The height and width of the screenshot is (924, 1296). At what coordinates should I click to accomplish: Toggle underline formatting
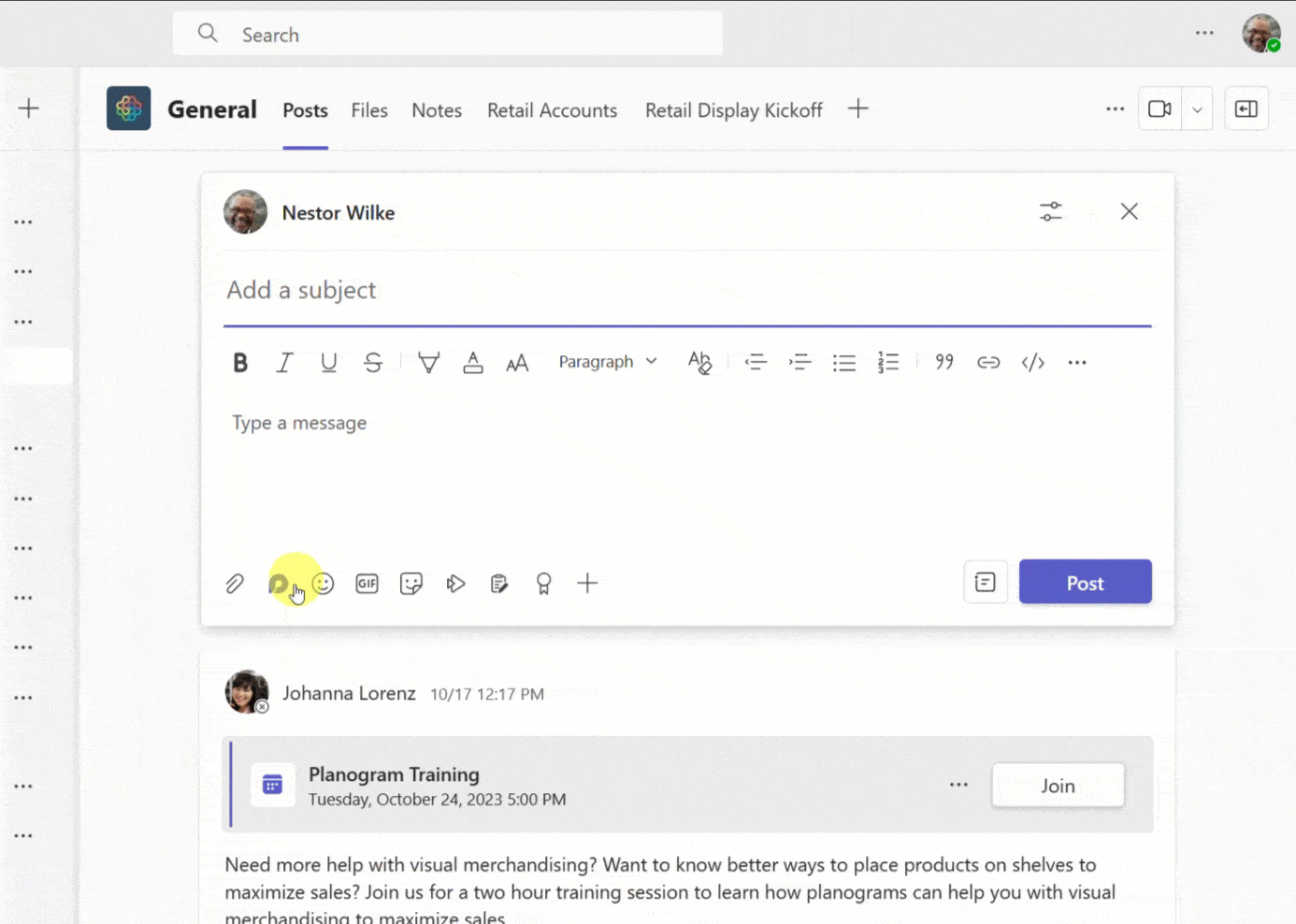[x=328, y=362]
